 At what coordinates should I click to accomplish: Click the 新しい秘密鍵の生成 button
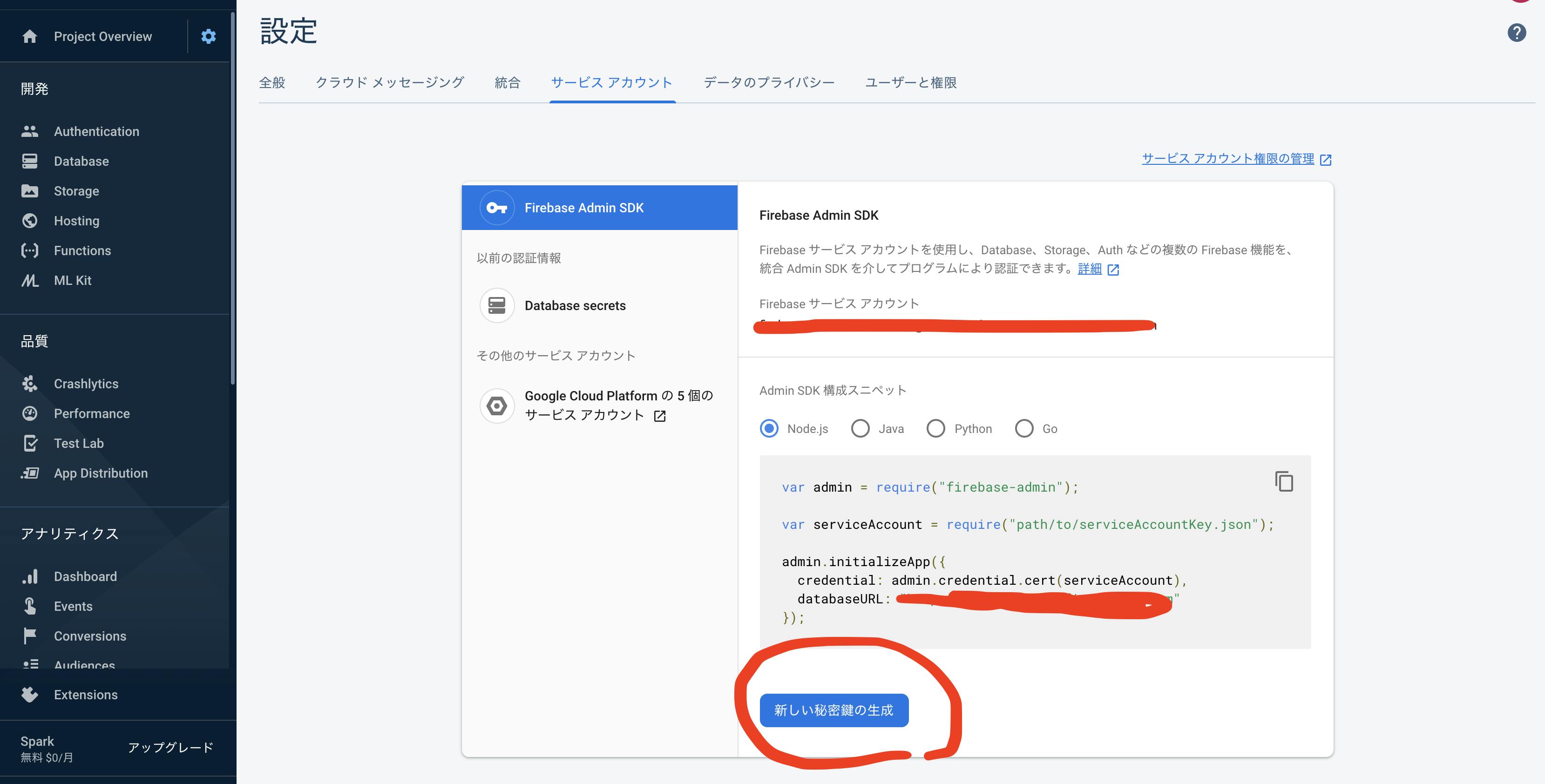tap(833, 710)
